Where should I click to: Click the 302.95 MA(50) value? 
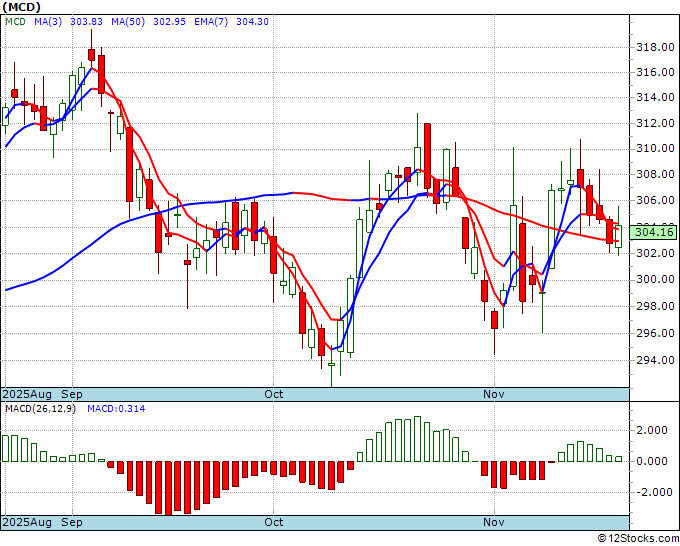pos(170,22)
